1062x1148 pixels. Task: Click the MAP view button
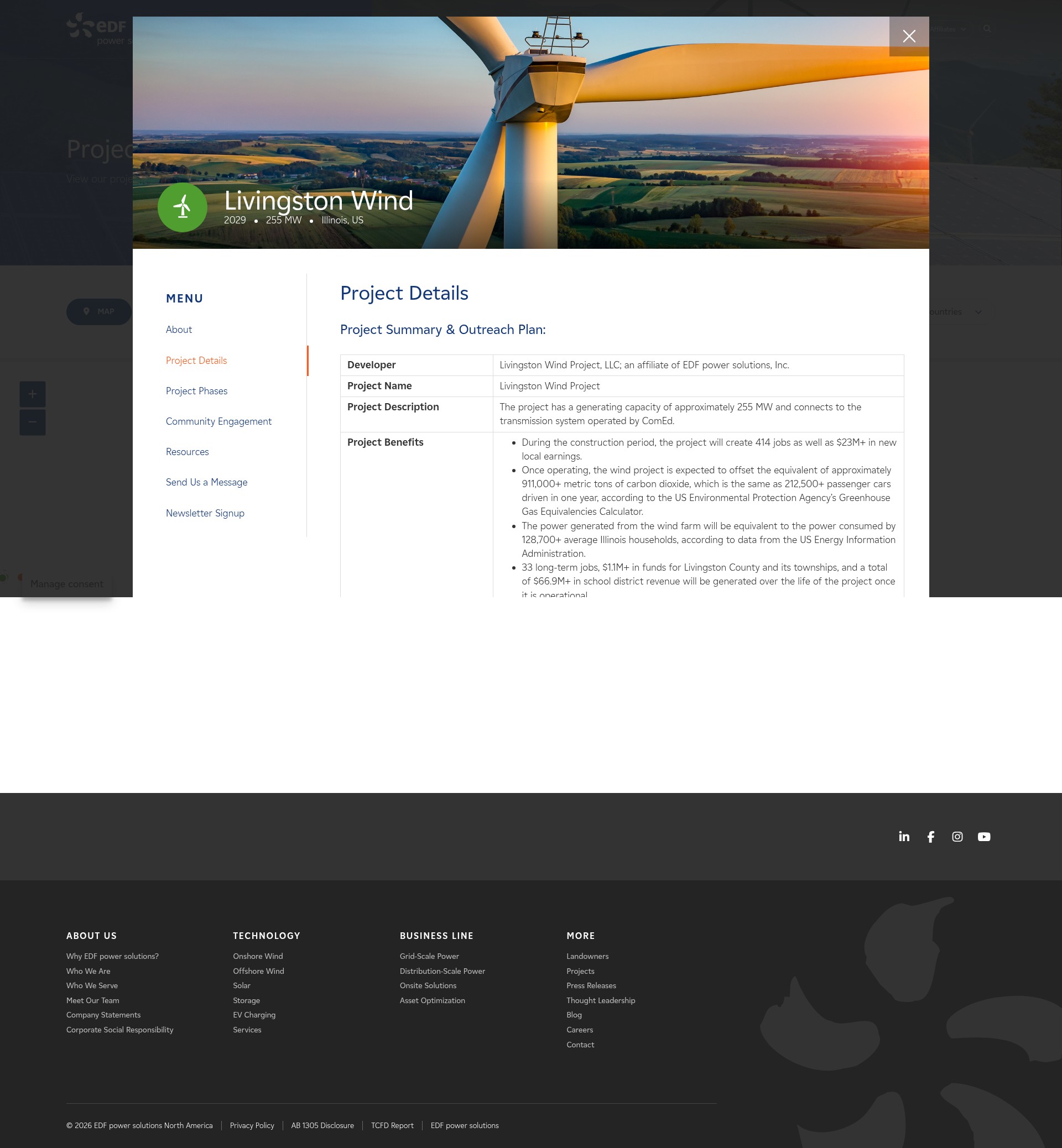click(99, 311)
